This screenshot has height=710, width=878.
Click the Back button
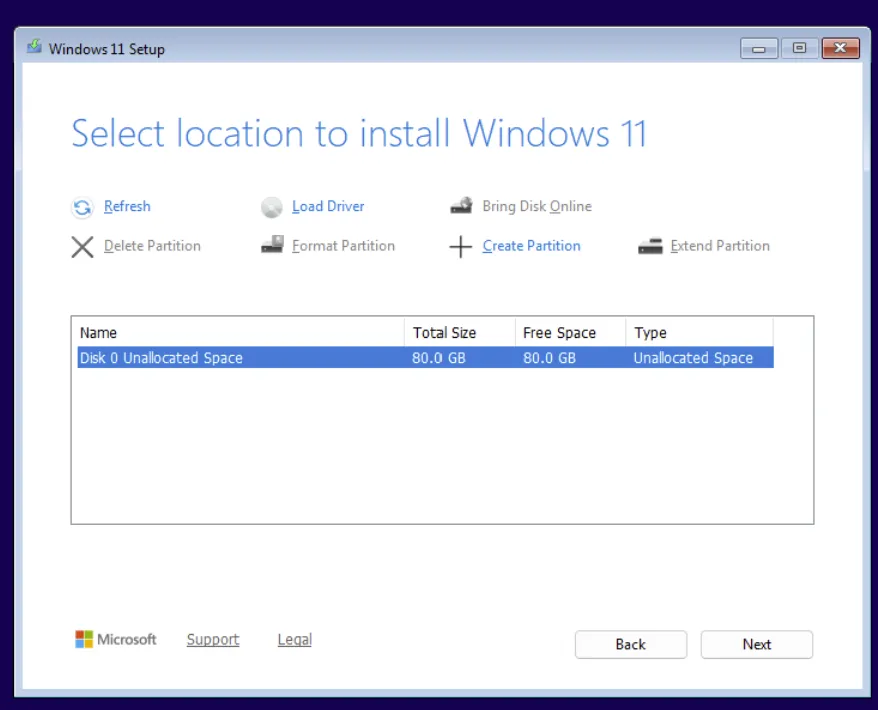pos(631,644)
